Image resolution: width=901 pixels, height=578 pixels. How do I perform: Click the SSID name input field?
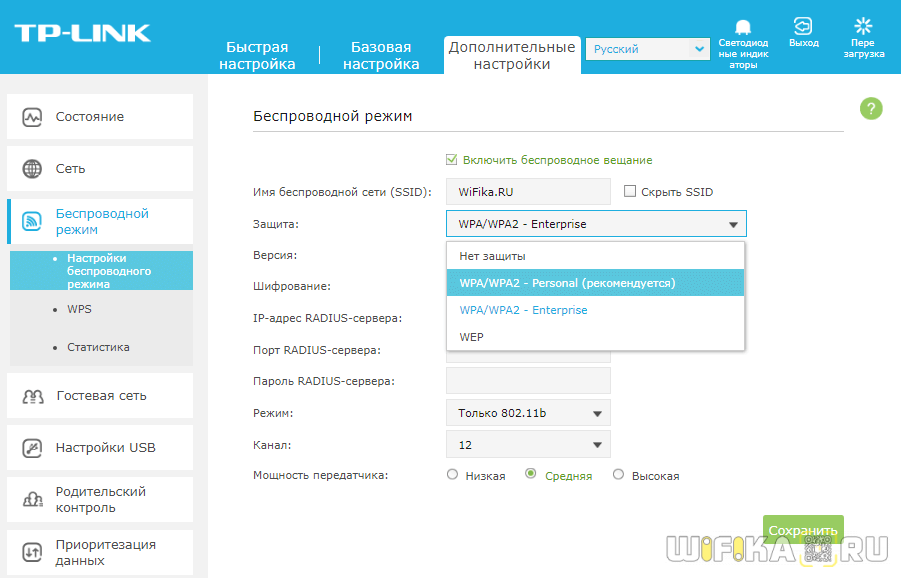click(527, 192)
